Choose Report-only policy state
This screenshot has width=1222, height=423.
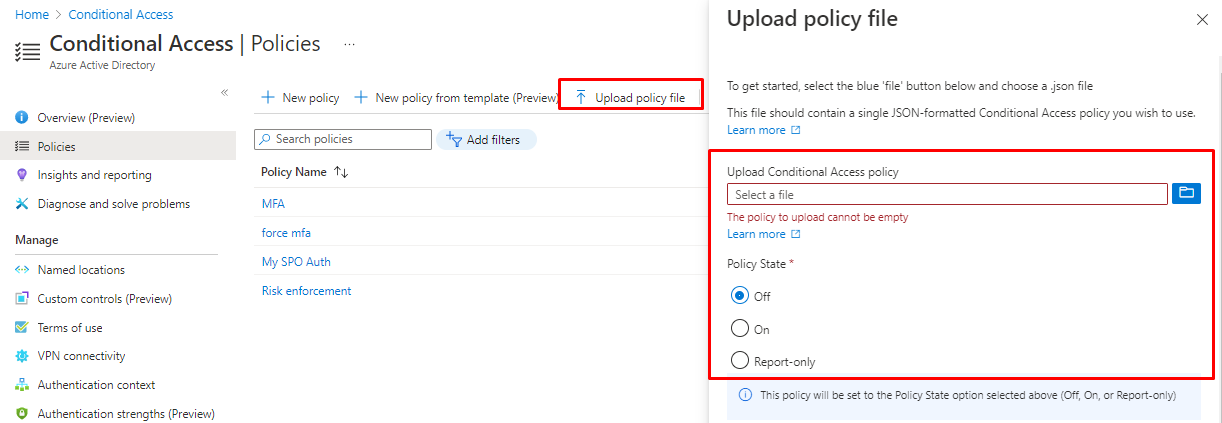[x=740, y=361]
